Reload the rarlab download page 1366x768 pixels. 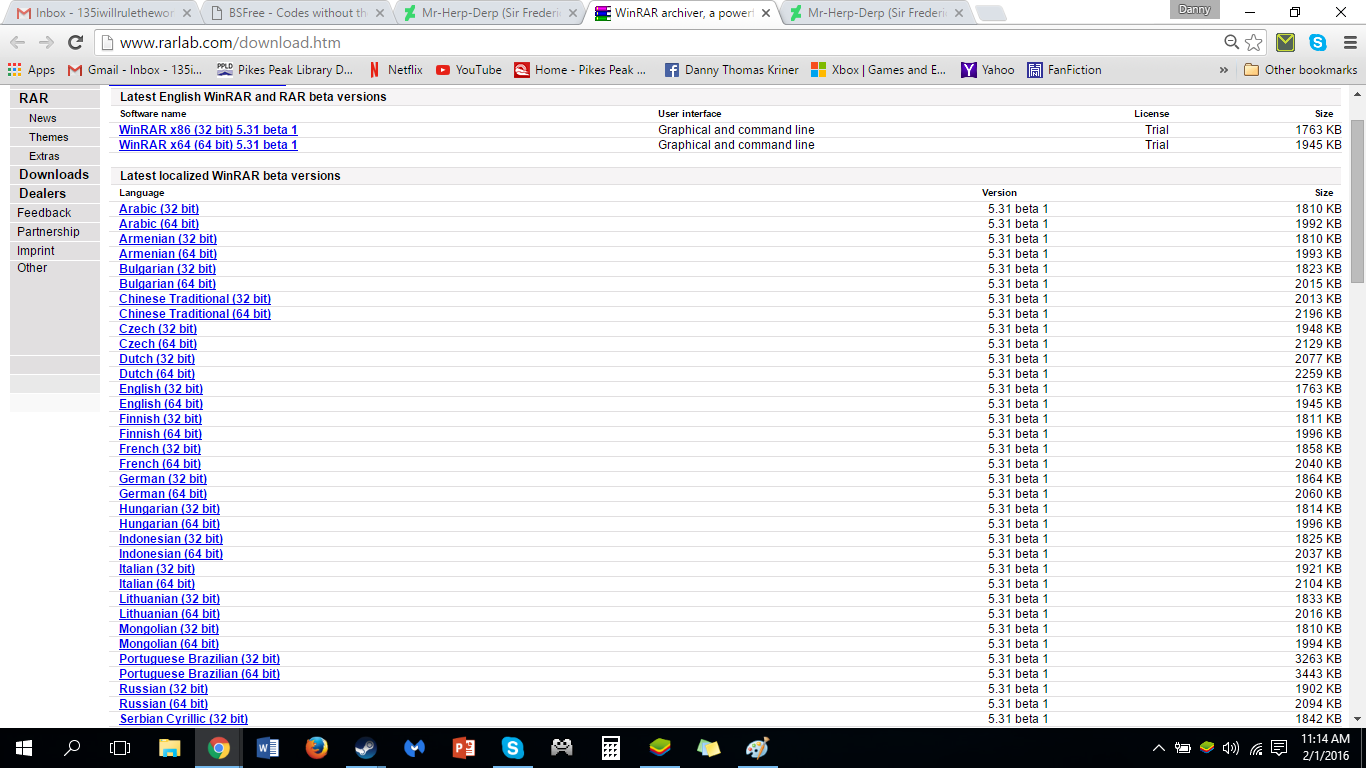tap(75, 43)
